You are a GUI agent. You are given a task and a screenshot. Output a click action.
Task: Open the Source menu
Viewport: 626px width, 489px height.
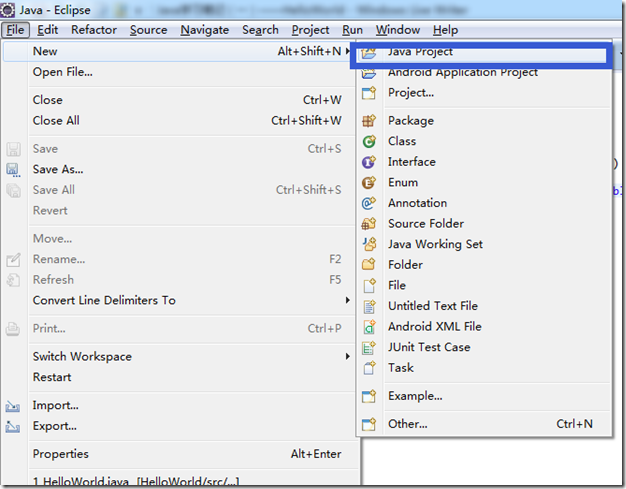tap(149, 30)
